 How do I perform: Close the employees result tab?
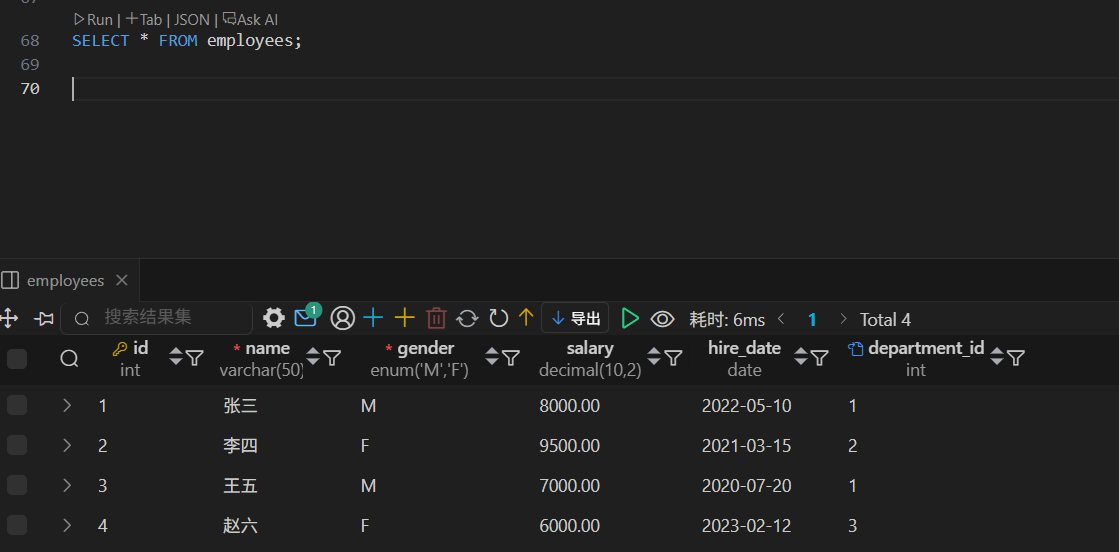click(122, 281)
